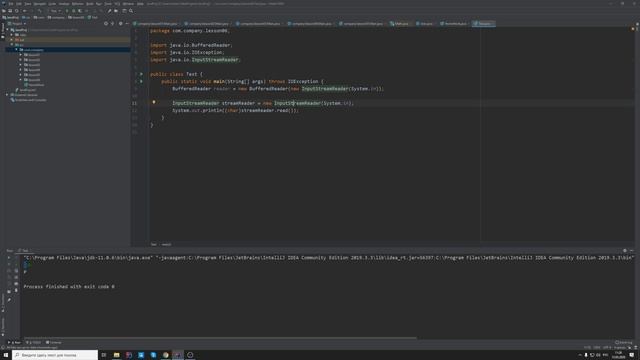This screenshot has width=640, height=360.
Task: Click the Run with Coverage toolbar icon
Action: click(x=80, y=11)
